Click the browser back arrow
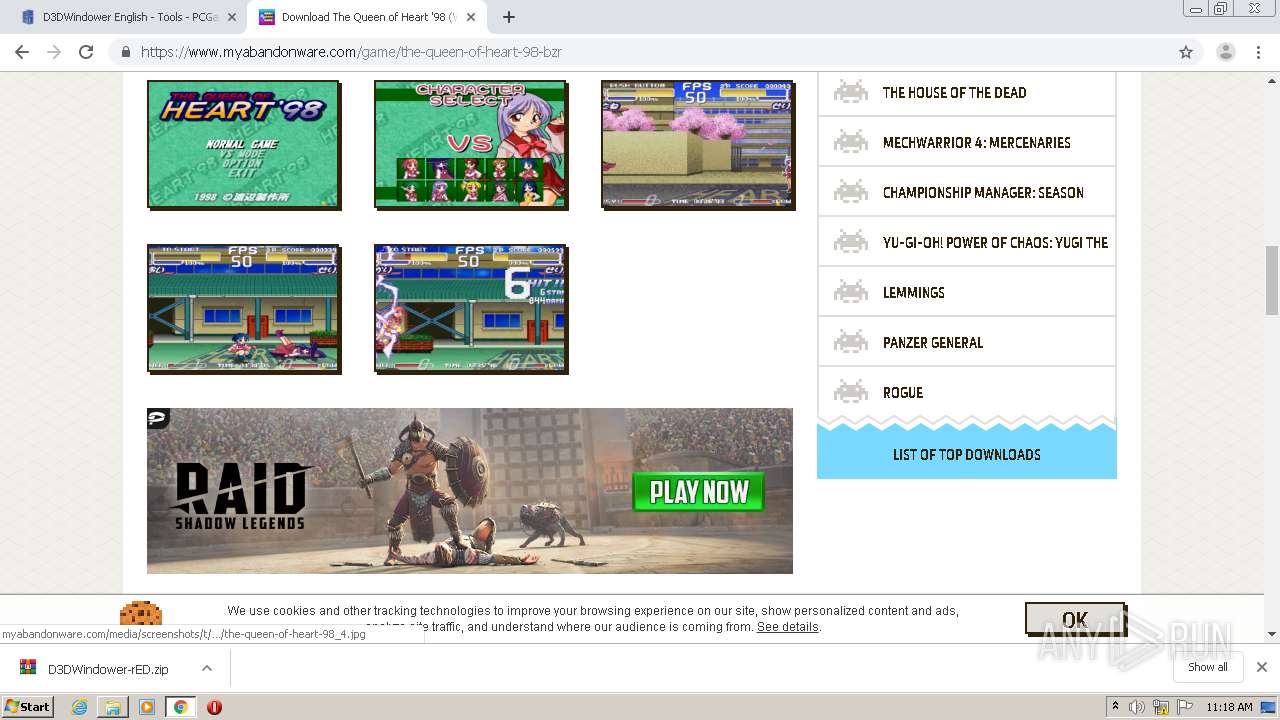Viewport: 1280px width, 720px height. (x=22, y=52)
